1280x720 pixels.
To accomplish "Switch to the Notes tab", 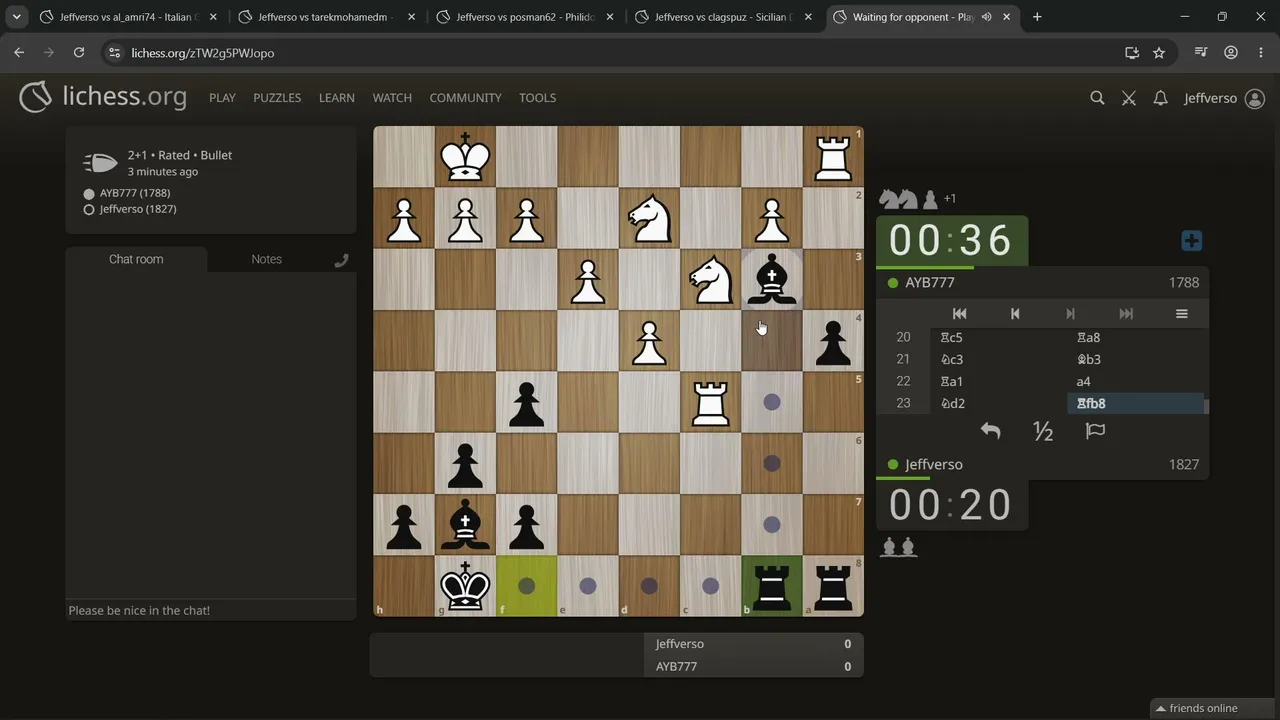I will [x=266, y=259].
